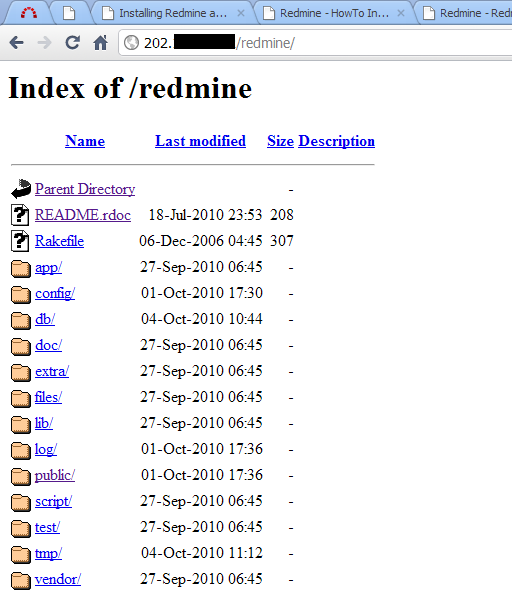The height and width of the screenshot is (595, 512).
Task: Click the folder icon beside config/
Action: [x=21, y=295]
